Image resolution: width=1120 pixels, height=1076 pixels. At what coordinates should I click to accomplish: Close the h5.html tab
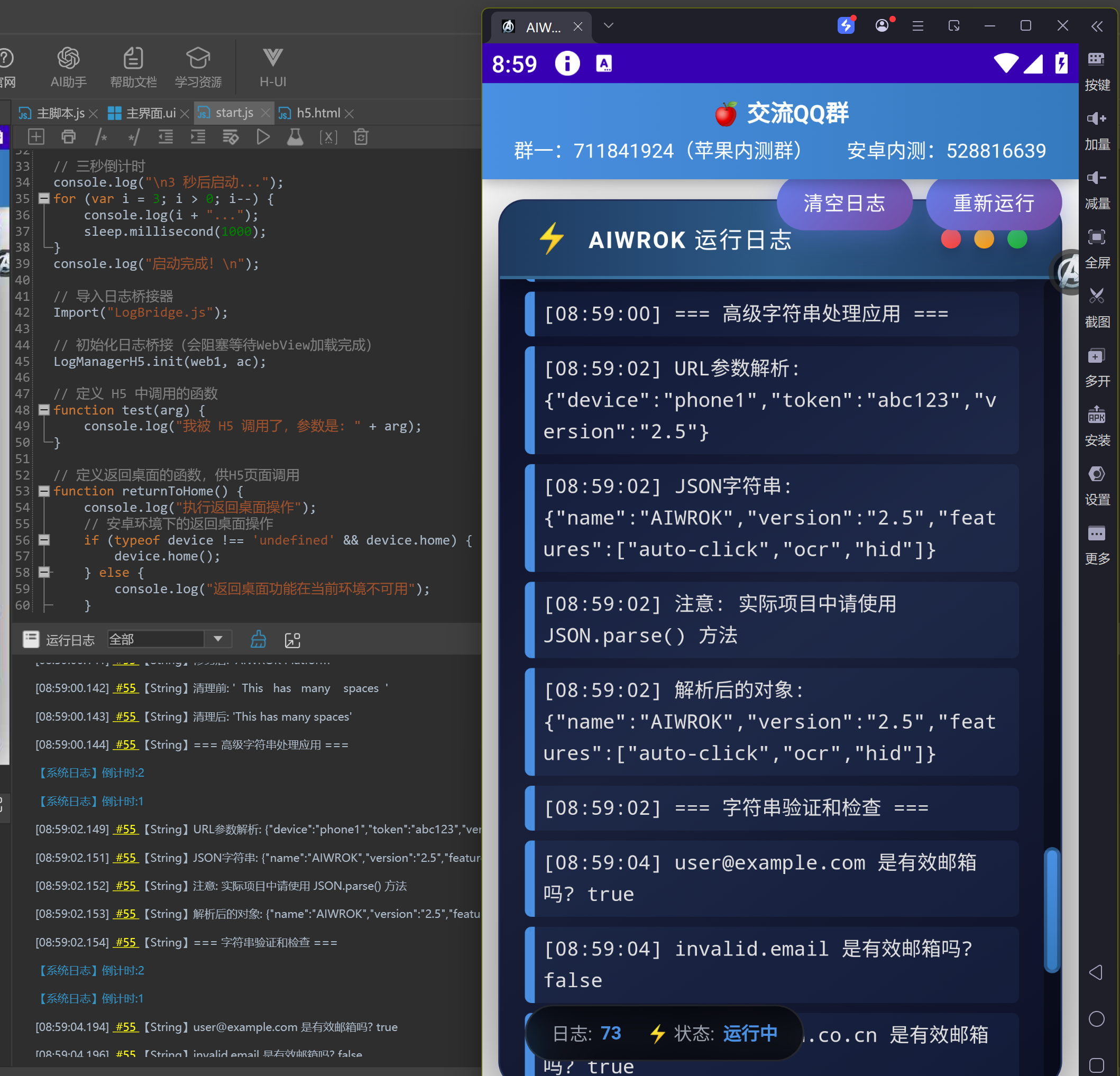350,114
